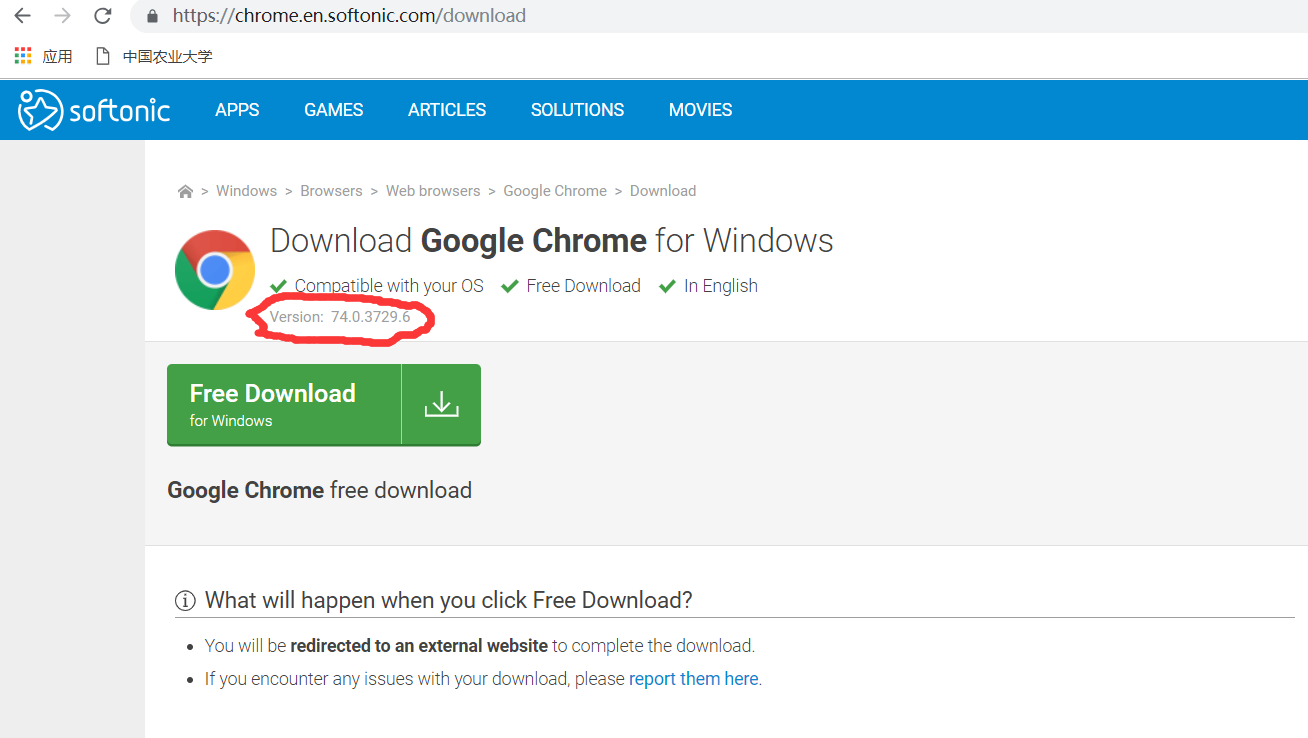Click the browser forward arrow
This screenshot has height=738, width=1308.
(62, 16)
